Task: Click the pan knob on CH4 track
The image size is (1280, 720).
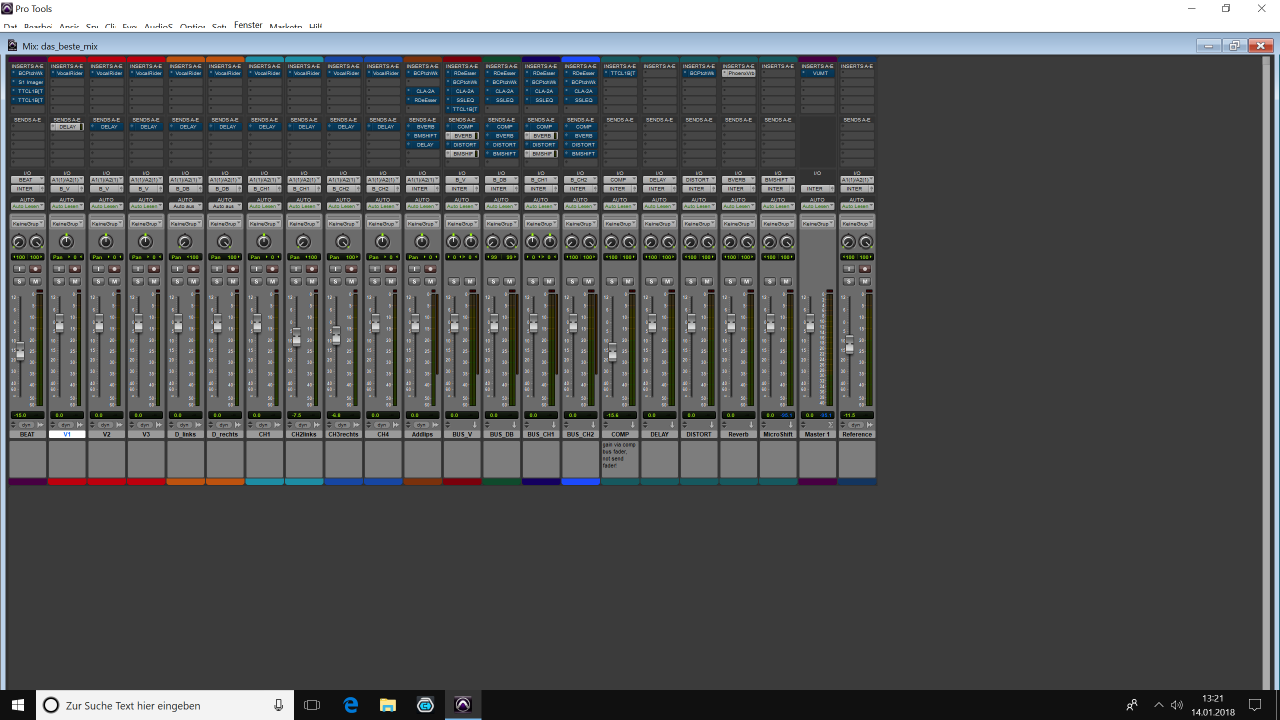Action: click(382, 242)
